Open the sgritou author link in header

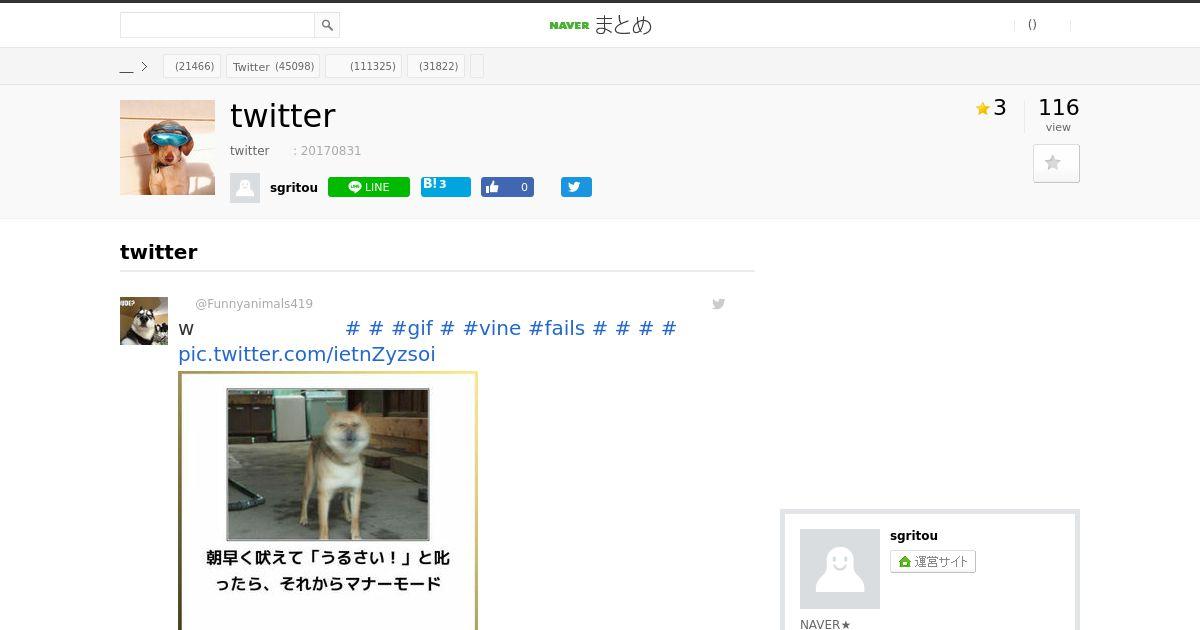click(294, 188)
